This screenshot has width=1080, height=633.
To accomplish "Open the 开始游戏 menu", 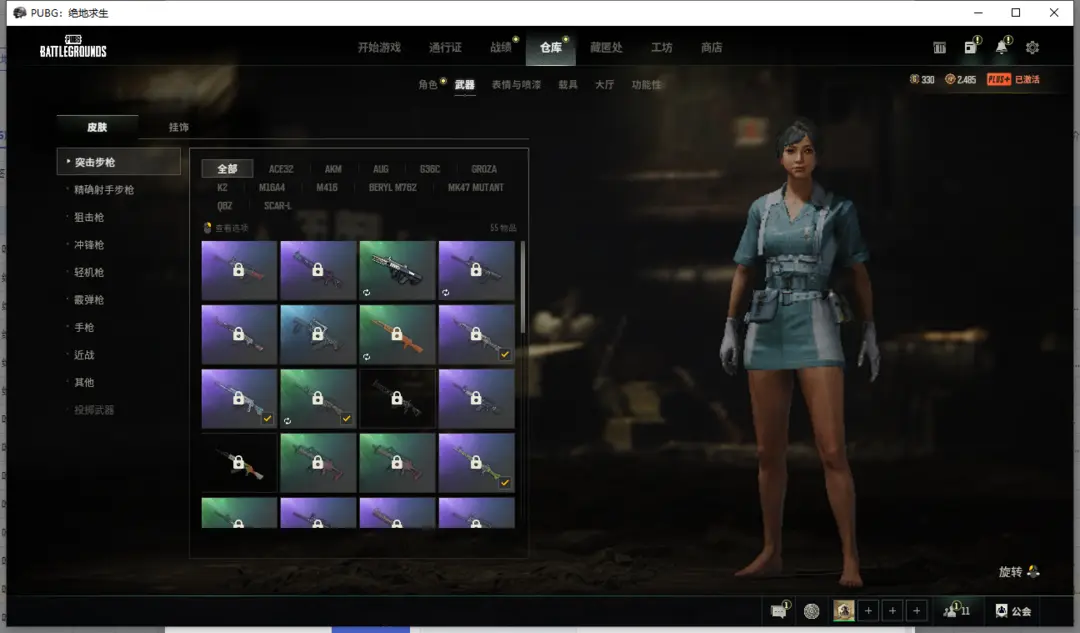I will 379,48.
